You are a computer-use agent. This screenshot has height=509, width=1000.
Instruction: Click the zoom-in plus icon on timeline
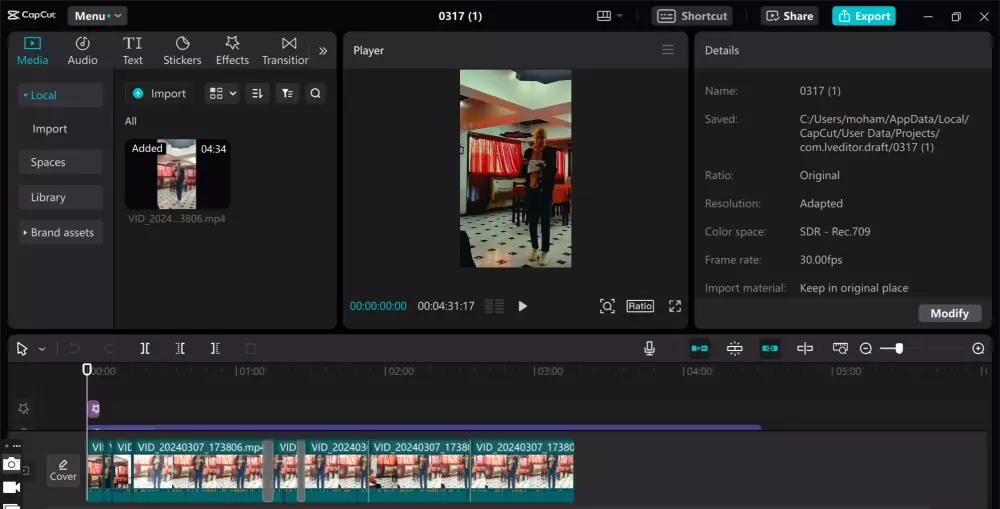[978, 348]
